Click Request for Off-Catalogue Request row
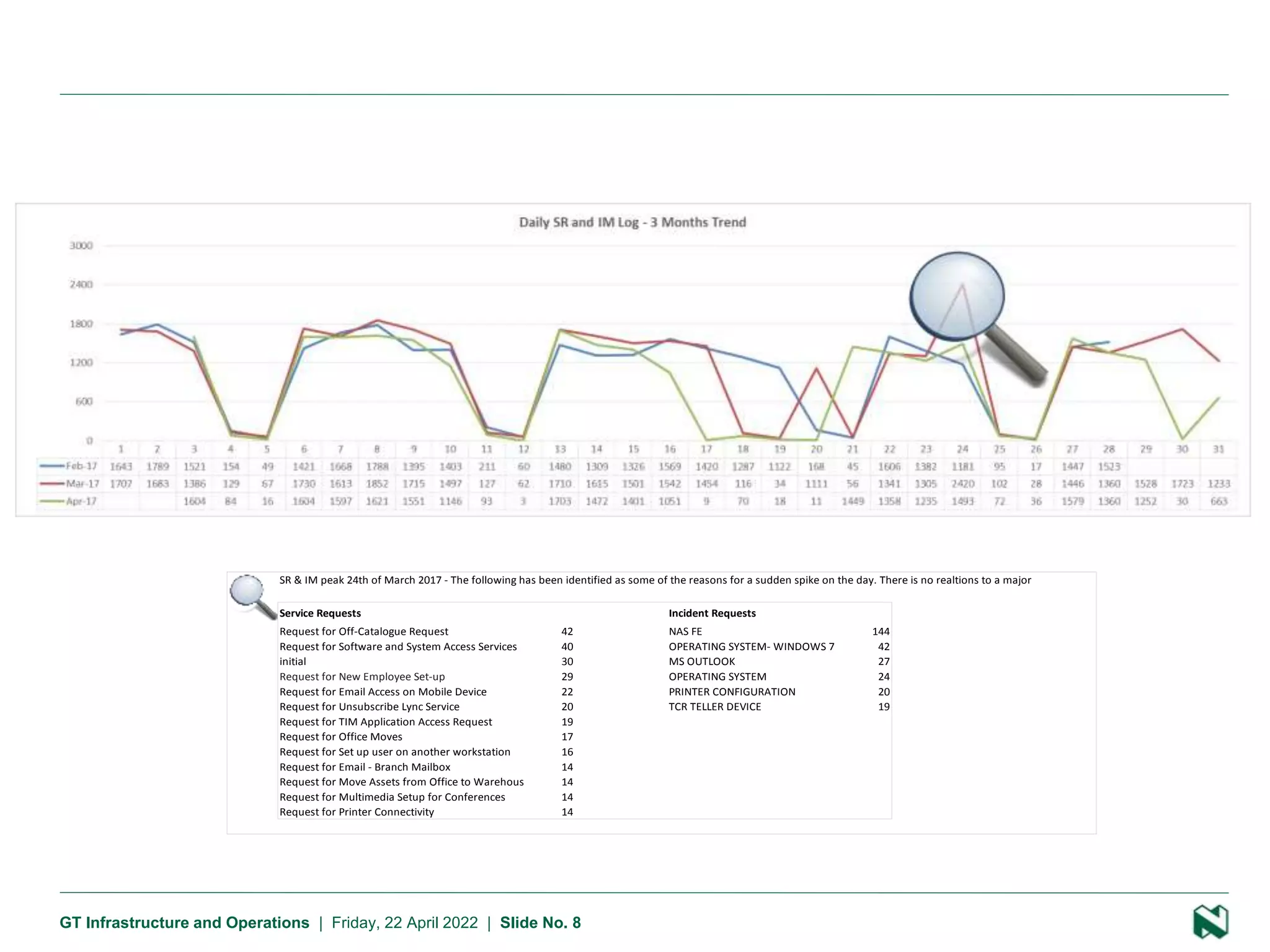 363,631
